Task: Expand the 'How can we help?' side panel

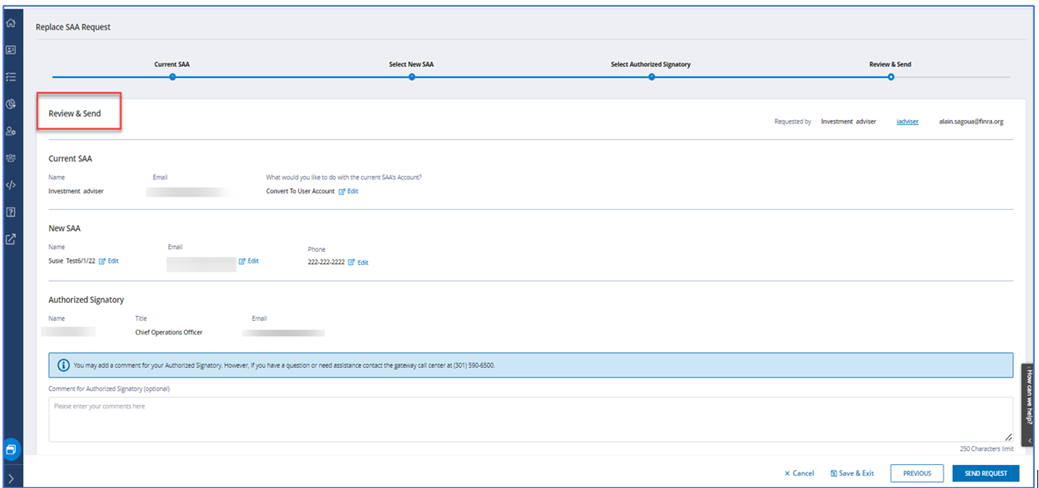Action: [x=1030, y=400]
